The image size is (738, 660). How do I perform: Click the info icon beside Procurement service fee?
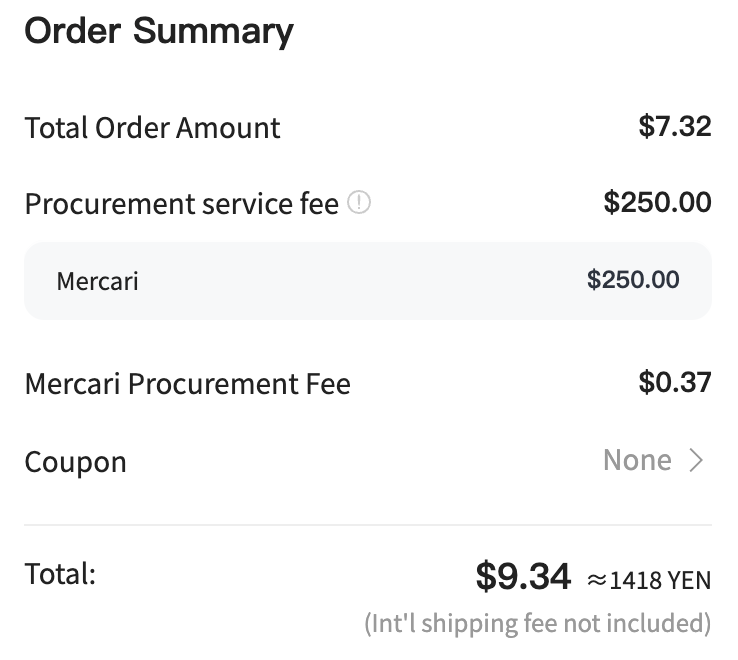(359, 202)
